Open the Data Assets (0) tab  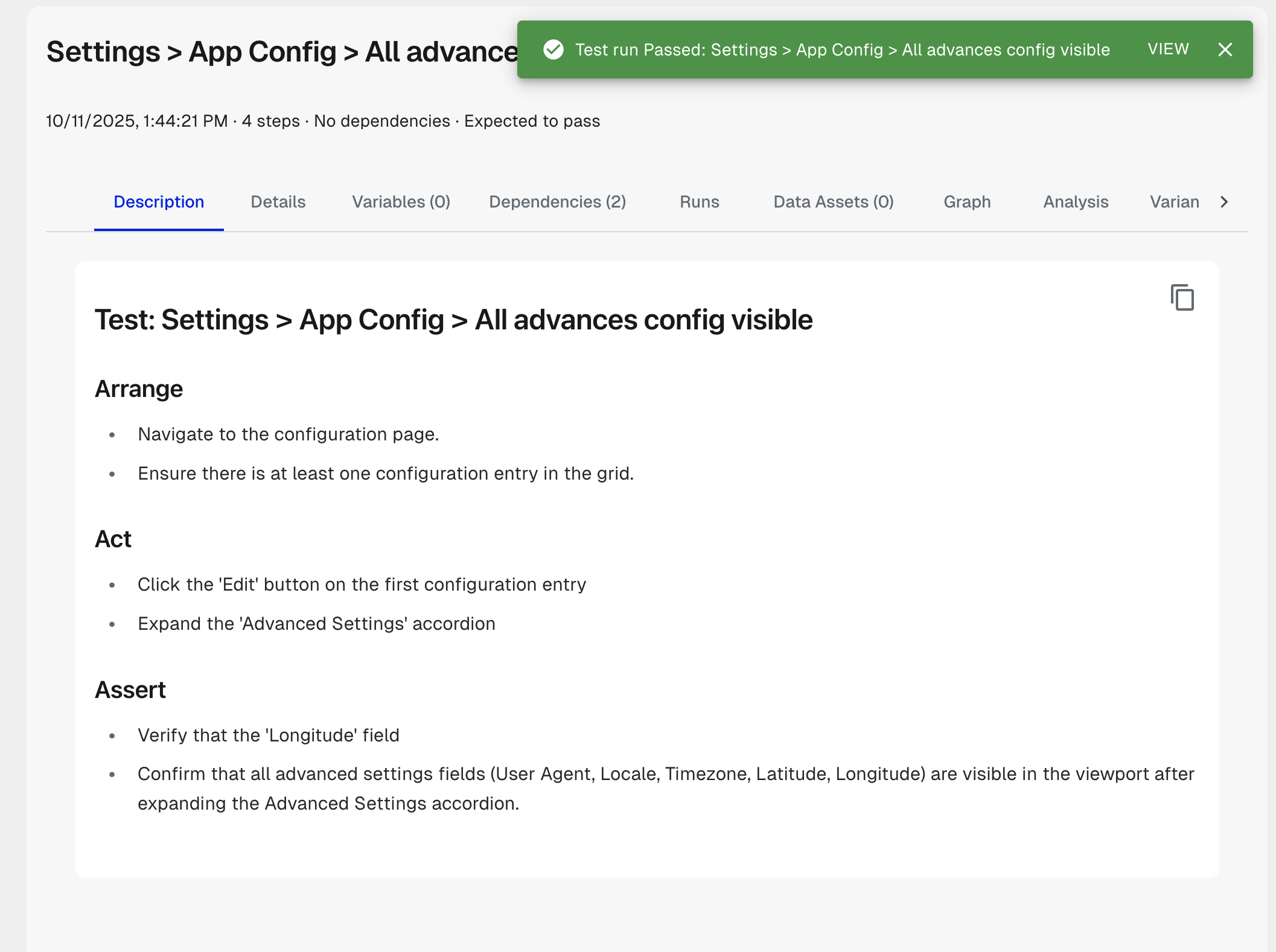click(833, 202)
